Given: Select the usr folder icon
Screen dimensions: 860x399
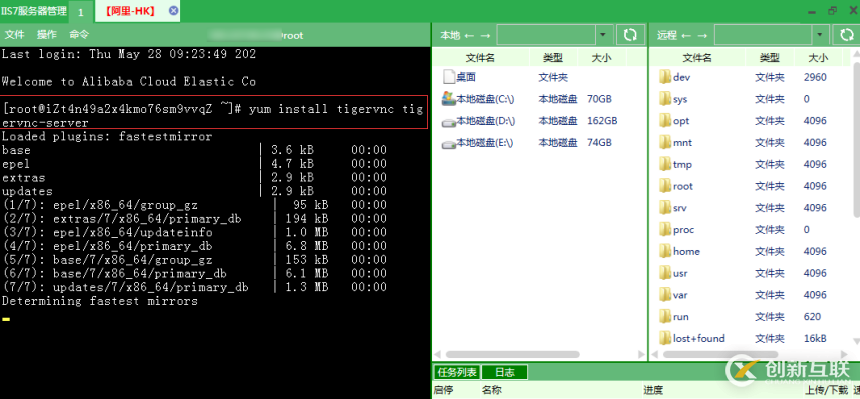Looking at the screenshot, I should point(665,273).
